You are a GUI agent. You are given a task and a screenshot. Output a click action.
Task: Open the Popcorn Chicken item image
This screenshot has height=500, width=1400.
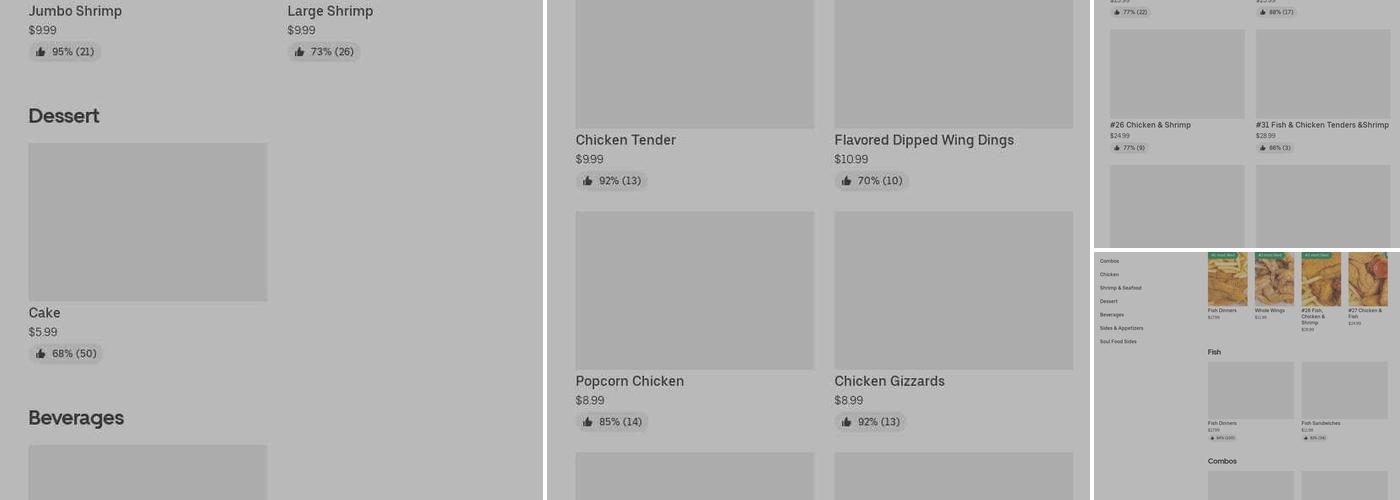(695, 290)
